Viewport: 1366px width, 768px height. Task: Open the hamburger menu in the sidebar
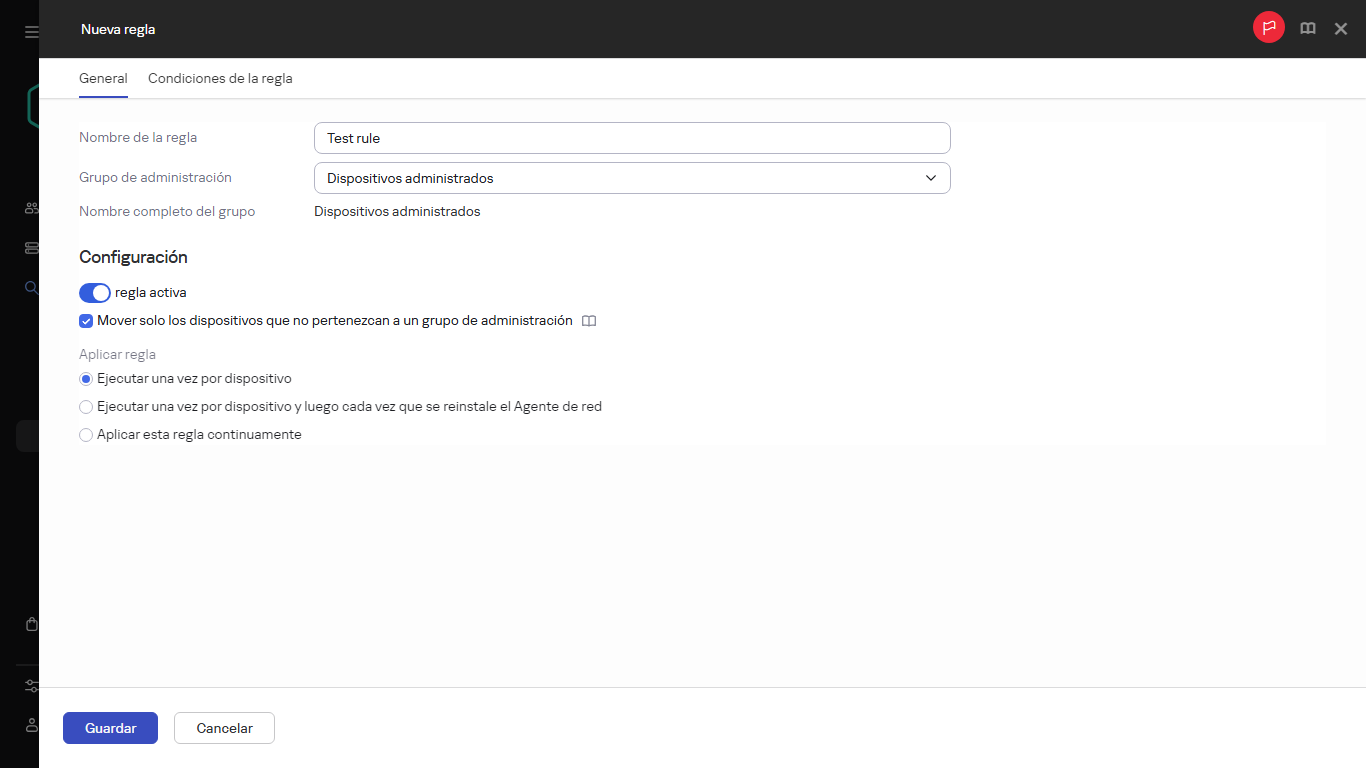[31, 32]
